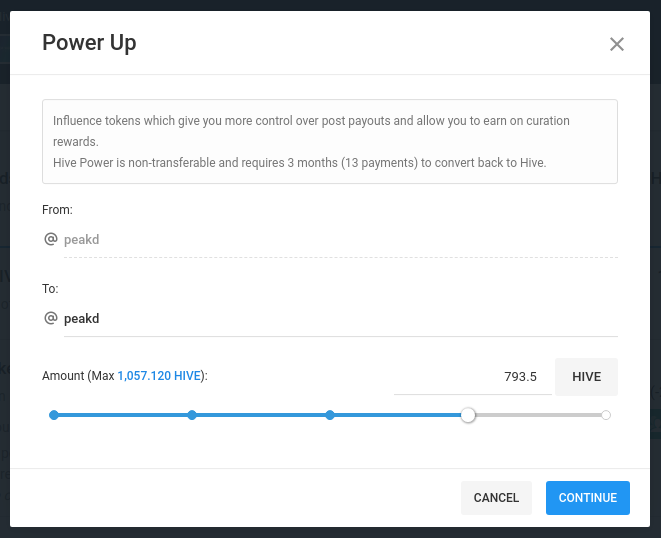
Task: Click the blue track between first two markers
Action: 123,415
